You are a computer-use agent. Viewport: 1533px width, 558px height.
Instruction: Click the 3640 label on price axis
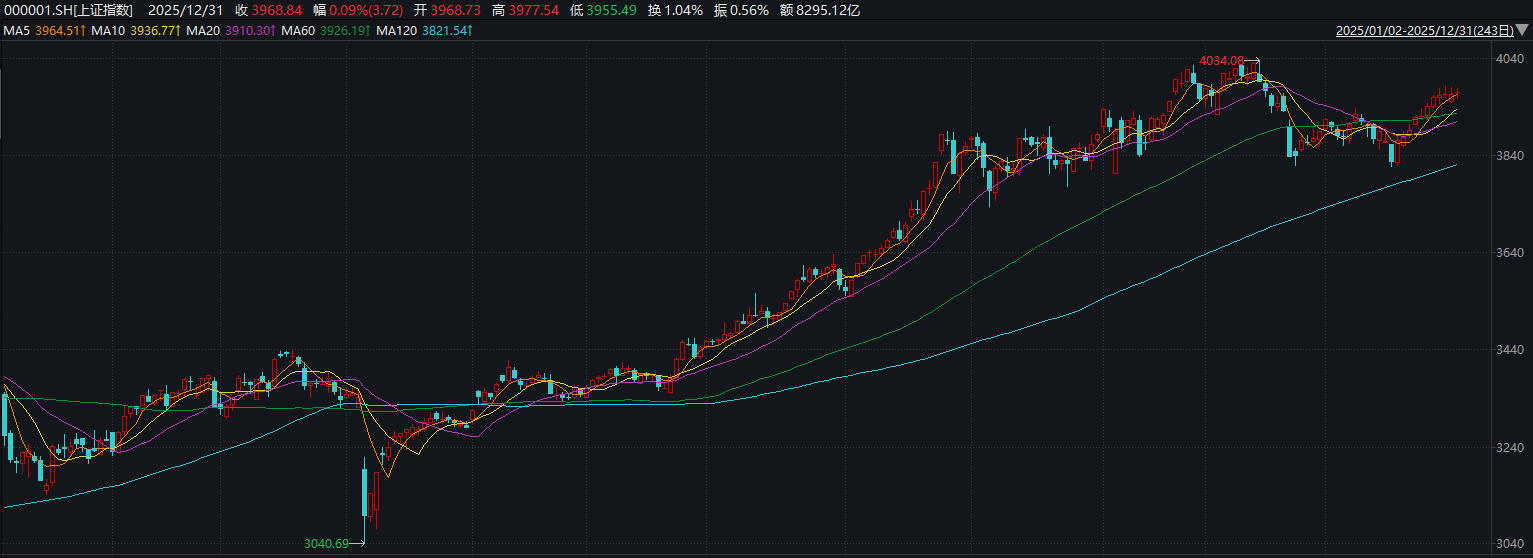click(x=1509, y=253)
